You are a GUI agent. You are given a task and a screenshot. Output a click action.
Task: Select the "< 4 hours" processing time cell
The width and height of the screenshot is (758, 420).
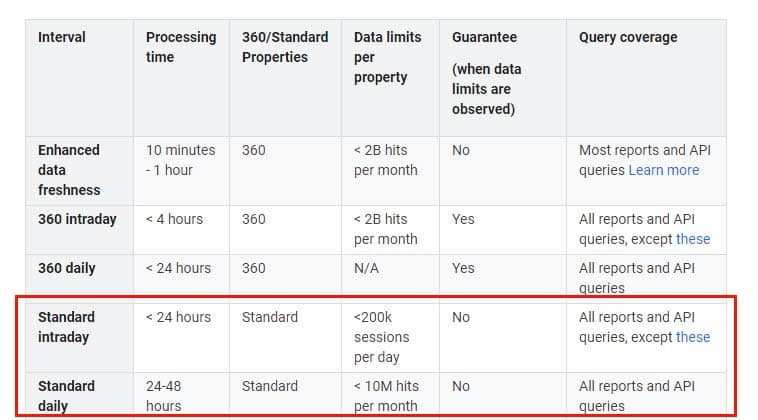pos(174,219)
